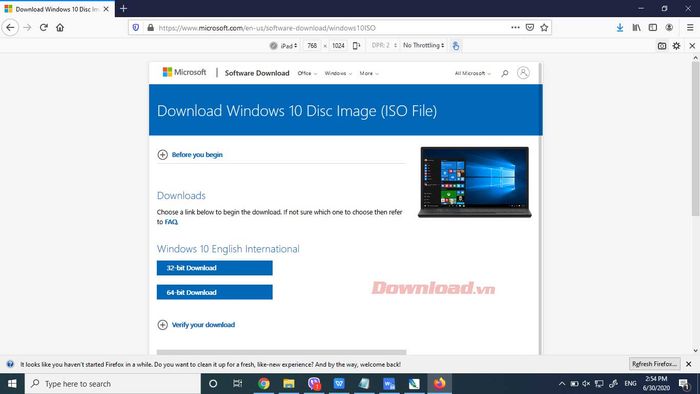Click the Windows laptop image
Viewport: 700px width, 394px height.
coord(475,182)
